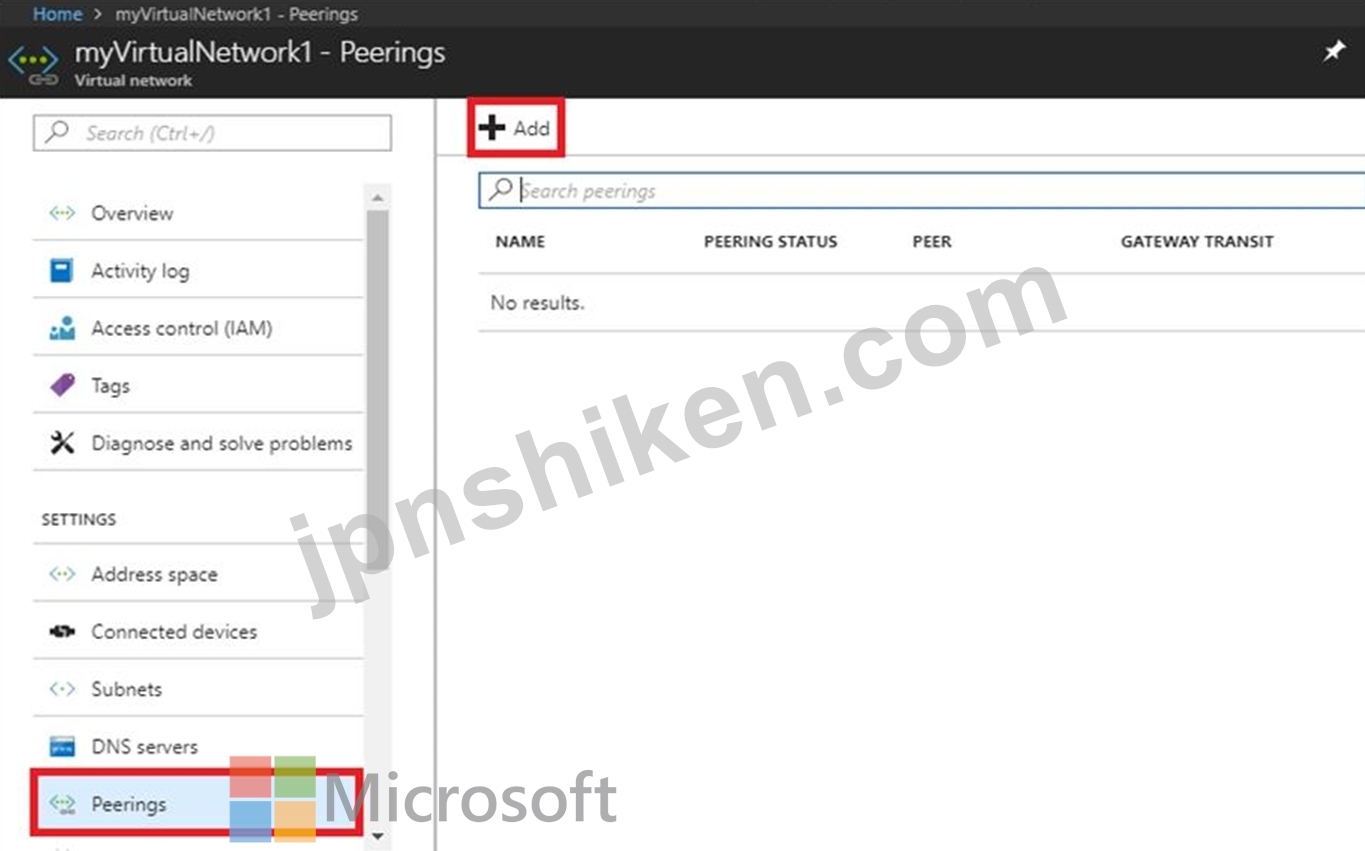The height and width of the screenshot is (851, 1365).
Task: Click myVirtualNetwork1 - Peerings breadcrumb
Action: pos(236,14)
